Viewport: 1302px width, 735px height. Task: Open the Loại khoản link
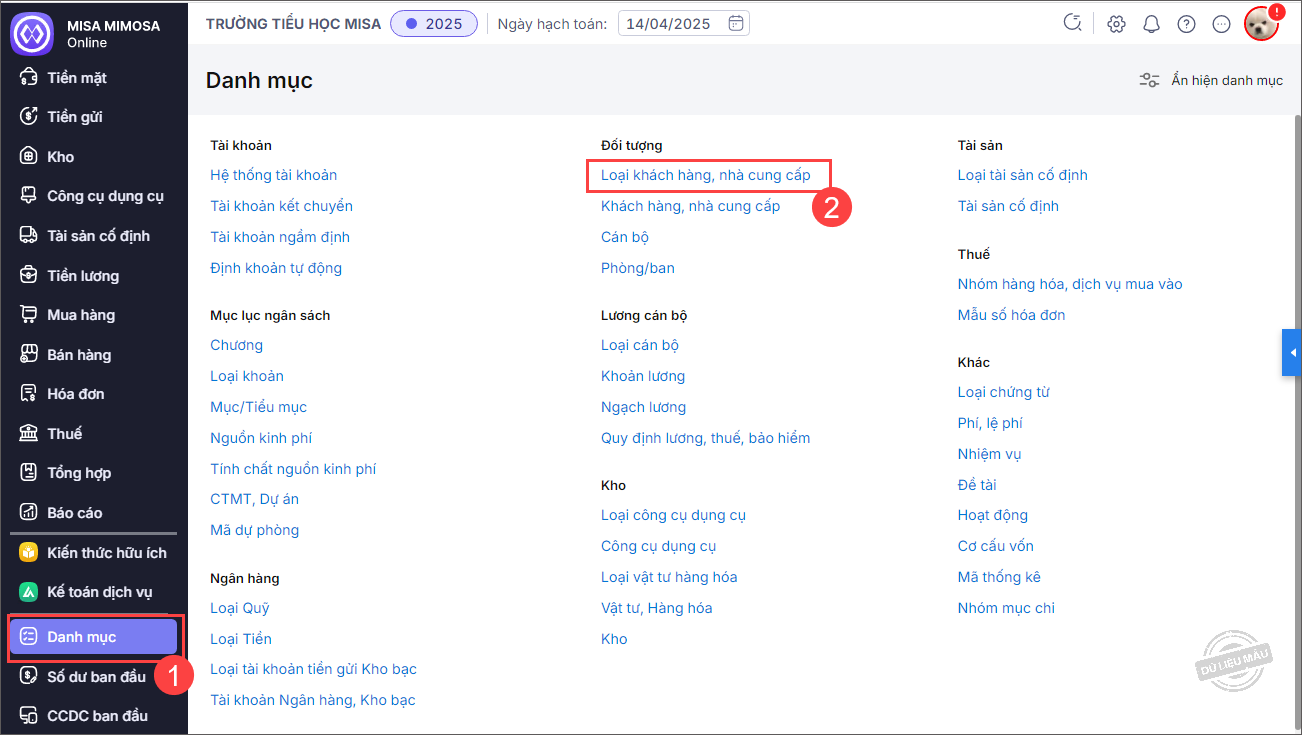click(247, 376)
